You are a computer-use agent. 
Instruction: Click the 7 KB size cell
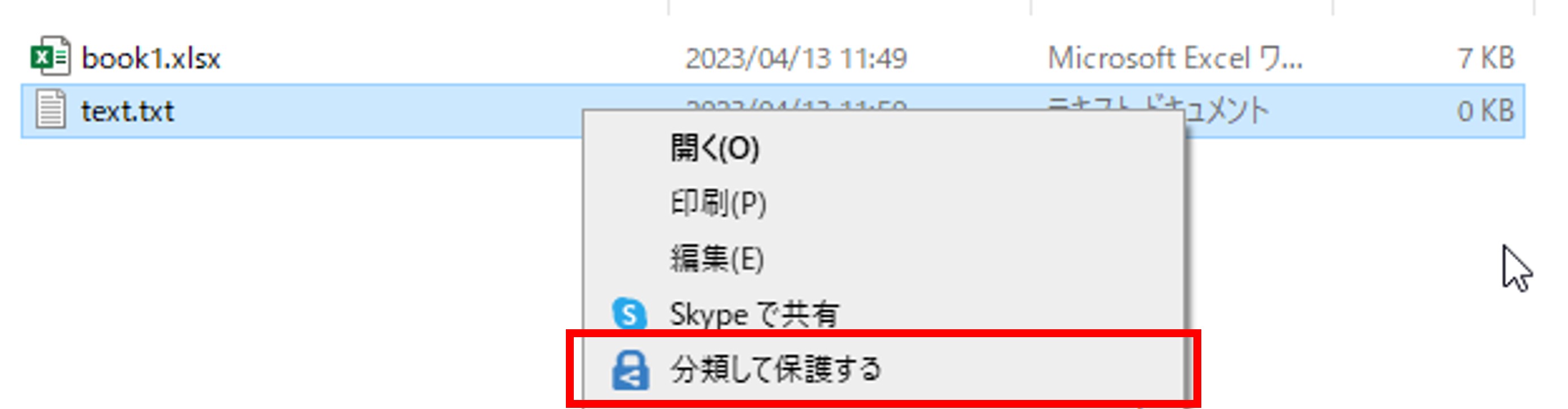tap(1486, 58)
